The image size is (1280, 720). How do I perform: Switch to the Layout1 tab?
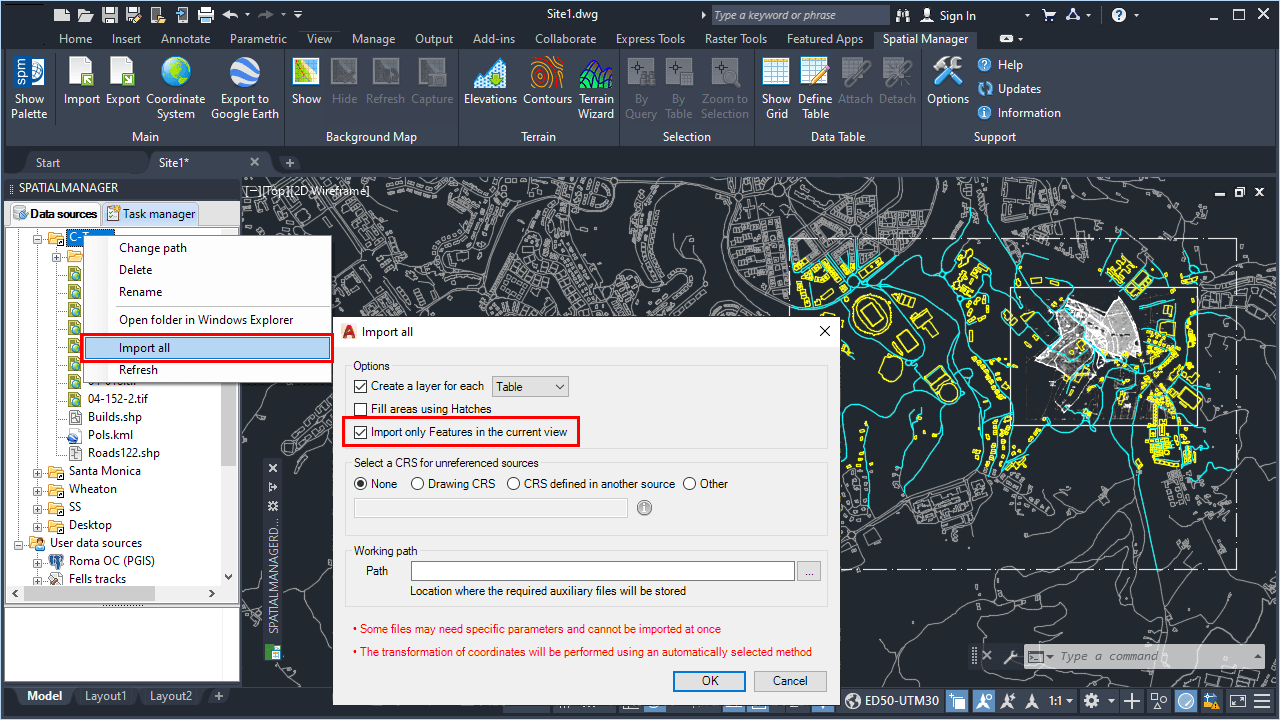(x=105, y=696)
